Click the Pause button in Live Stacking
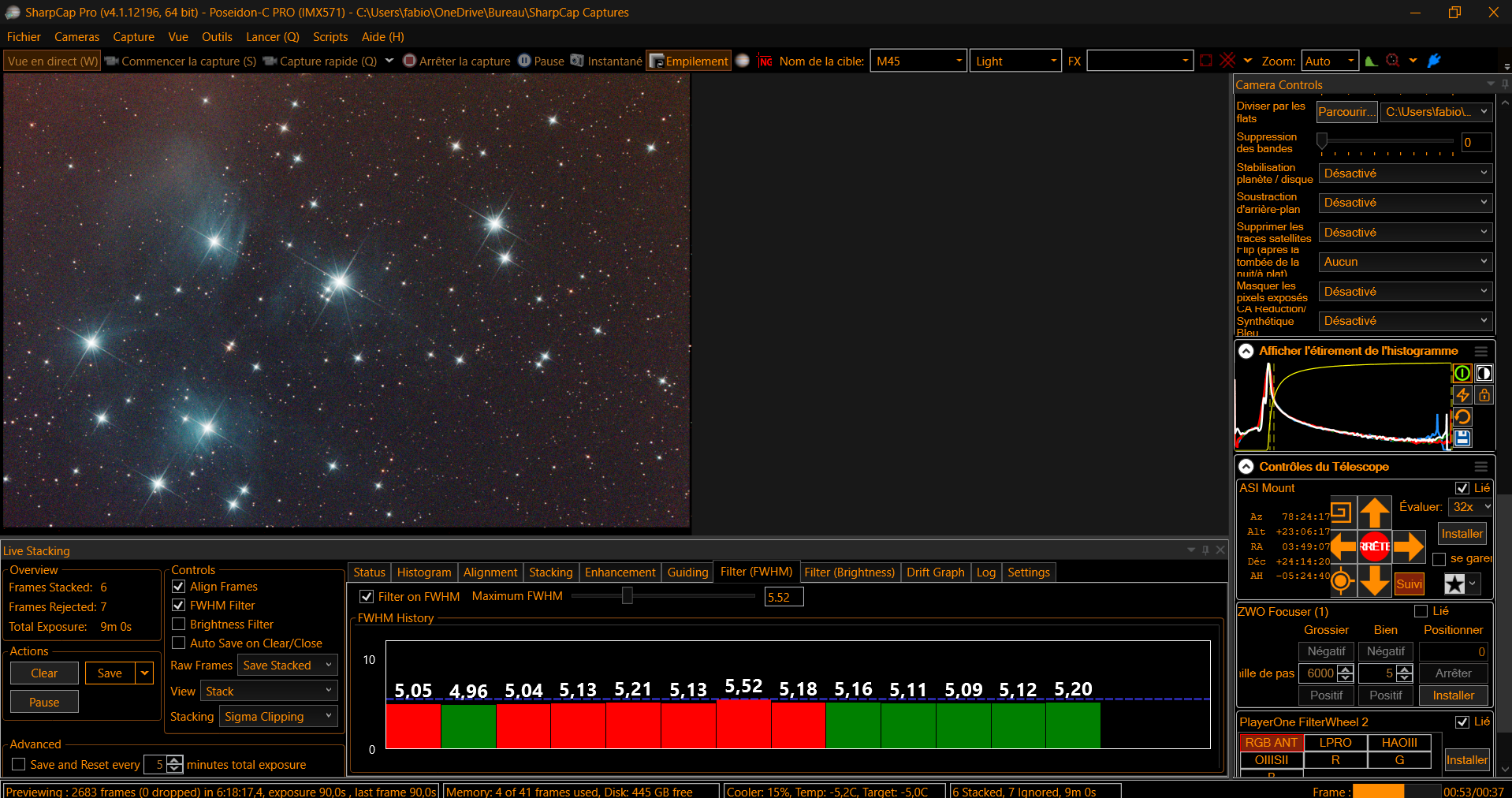 coord(44,702)
